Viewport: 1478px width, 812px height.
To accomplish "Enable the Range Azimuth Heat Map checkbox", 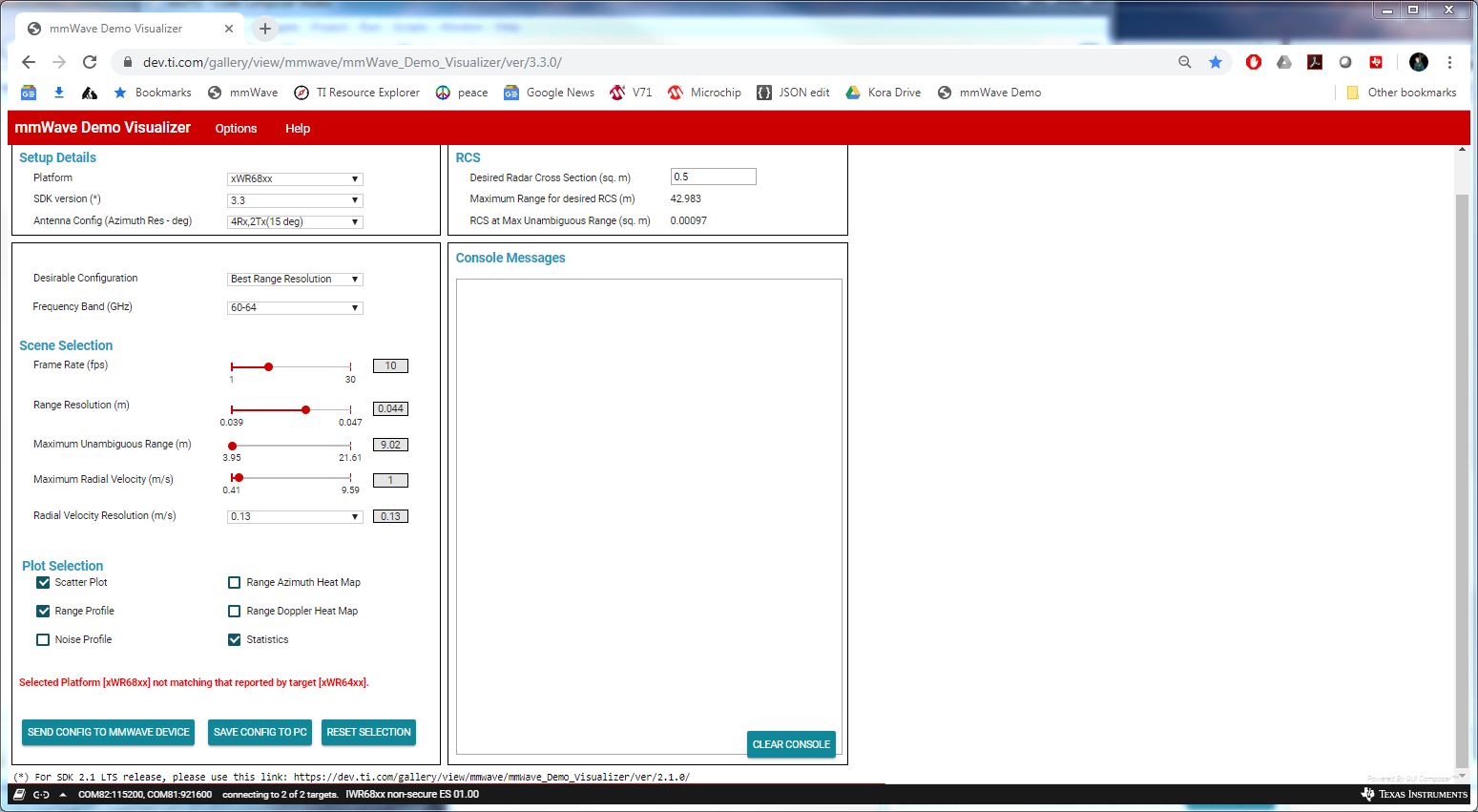I will click(x=234, y=582).
